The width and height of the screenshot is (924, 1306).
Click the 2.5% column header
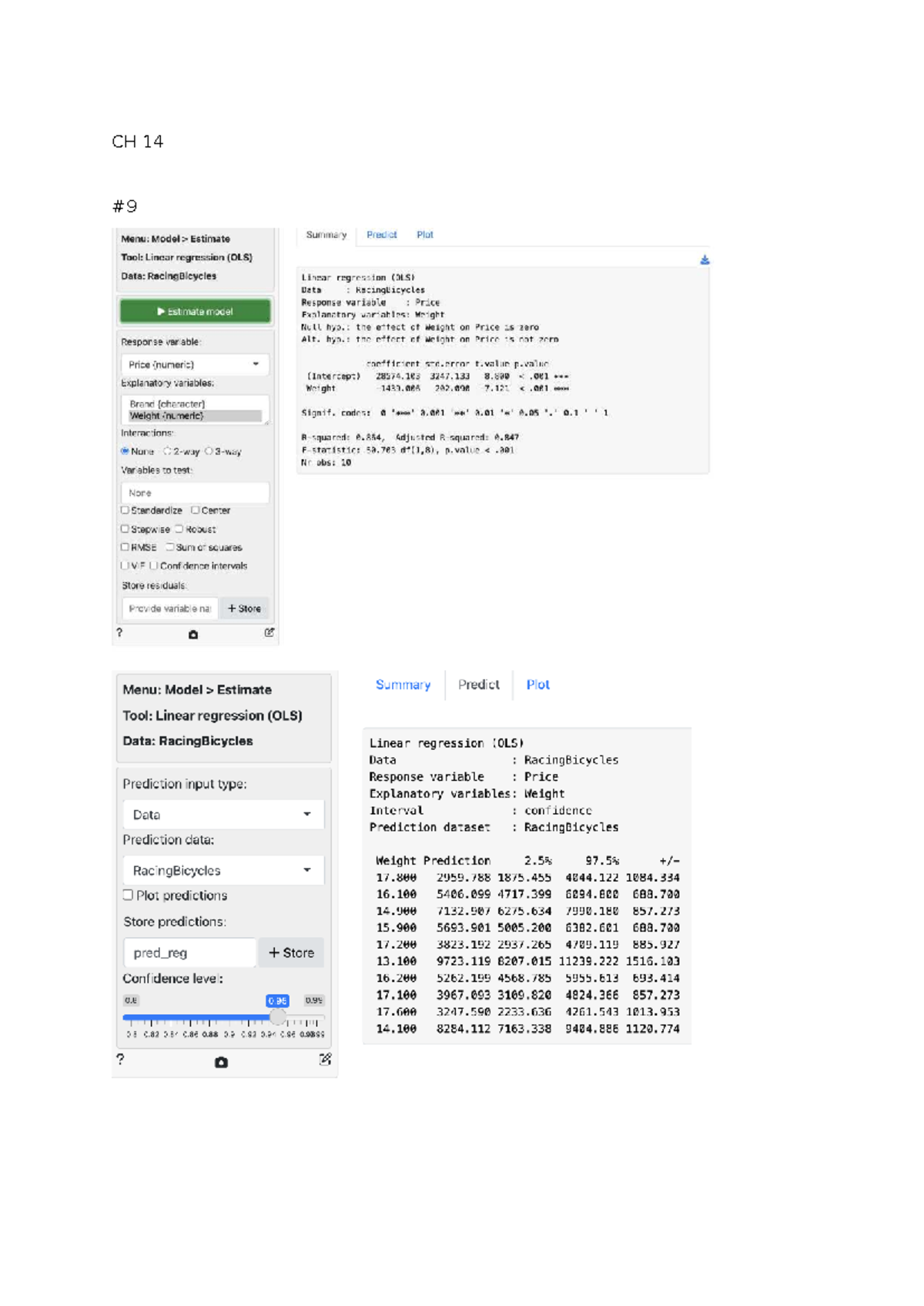pos(538,861)
